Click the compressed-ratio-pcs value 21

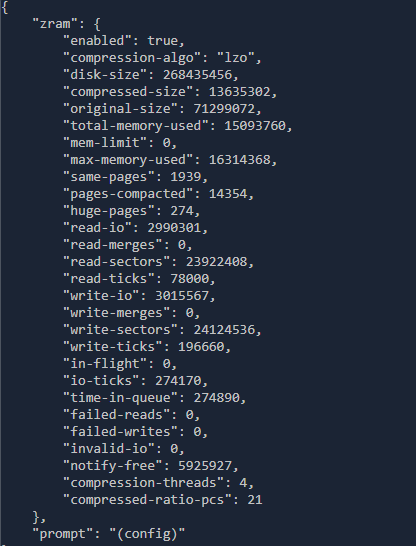point(254,500)
